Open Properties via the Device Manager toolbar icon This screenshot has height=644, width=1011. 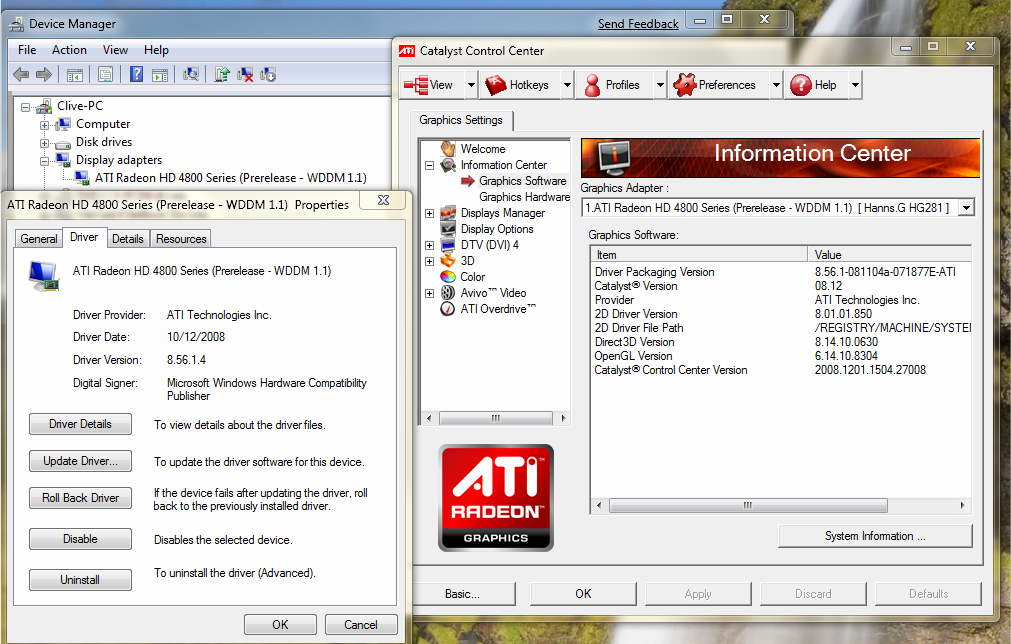click(x=105, y=75)
